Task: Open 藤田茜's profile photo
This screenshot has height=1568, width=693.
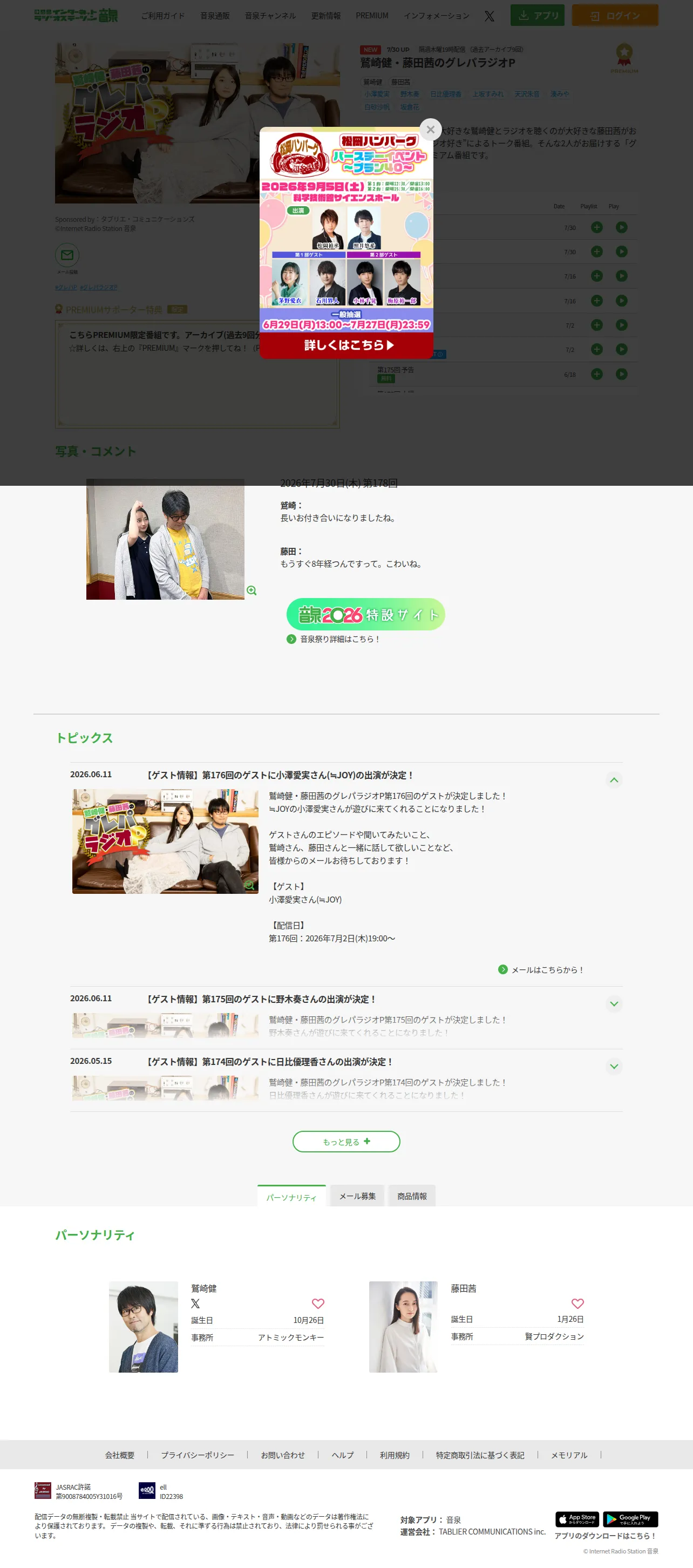Action: click(403, 1327)
